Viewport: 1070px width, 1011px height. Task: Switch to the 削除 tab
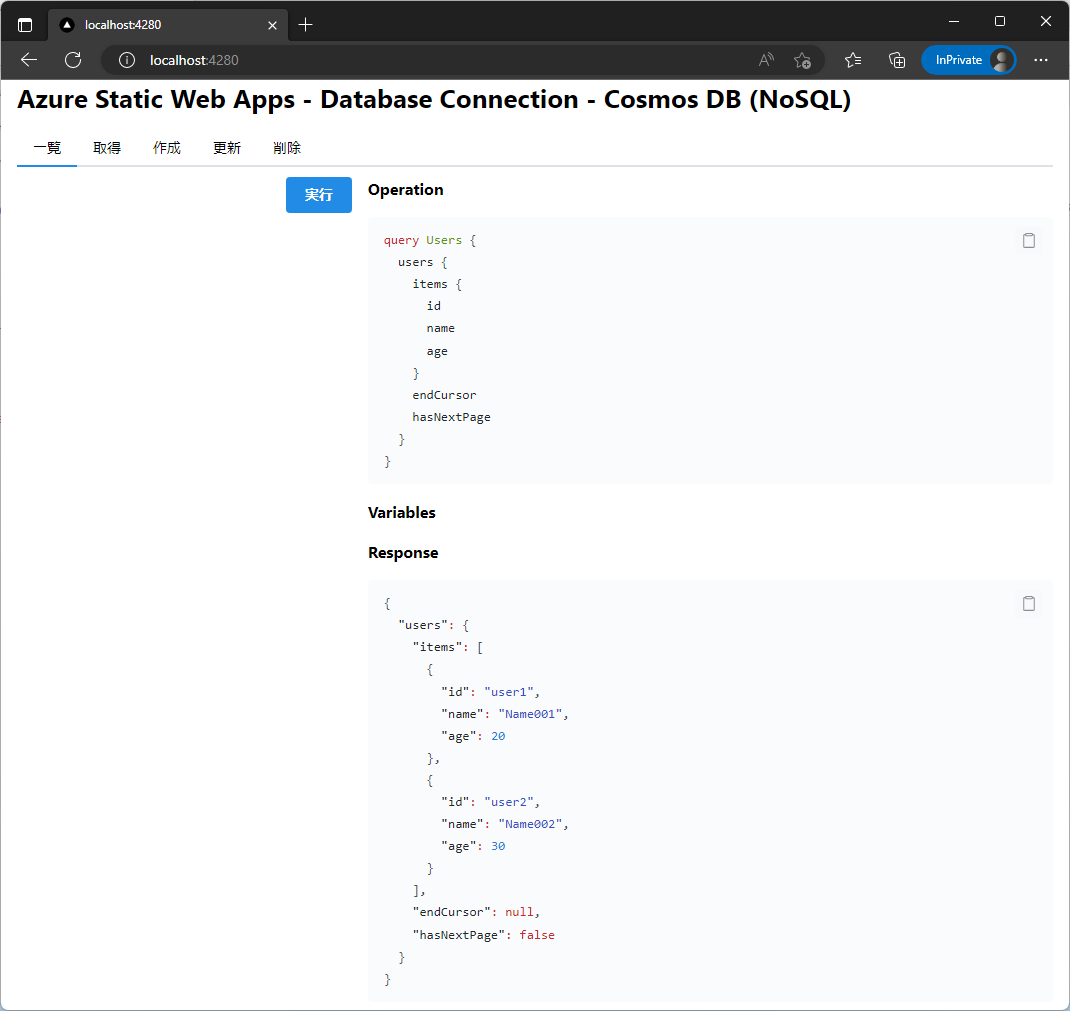tap(287, 148)
